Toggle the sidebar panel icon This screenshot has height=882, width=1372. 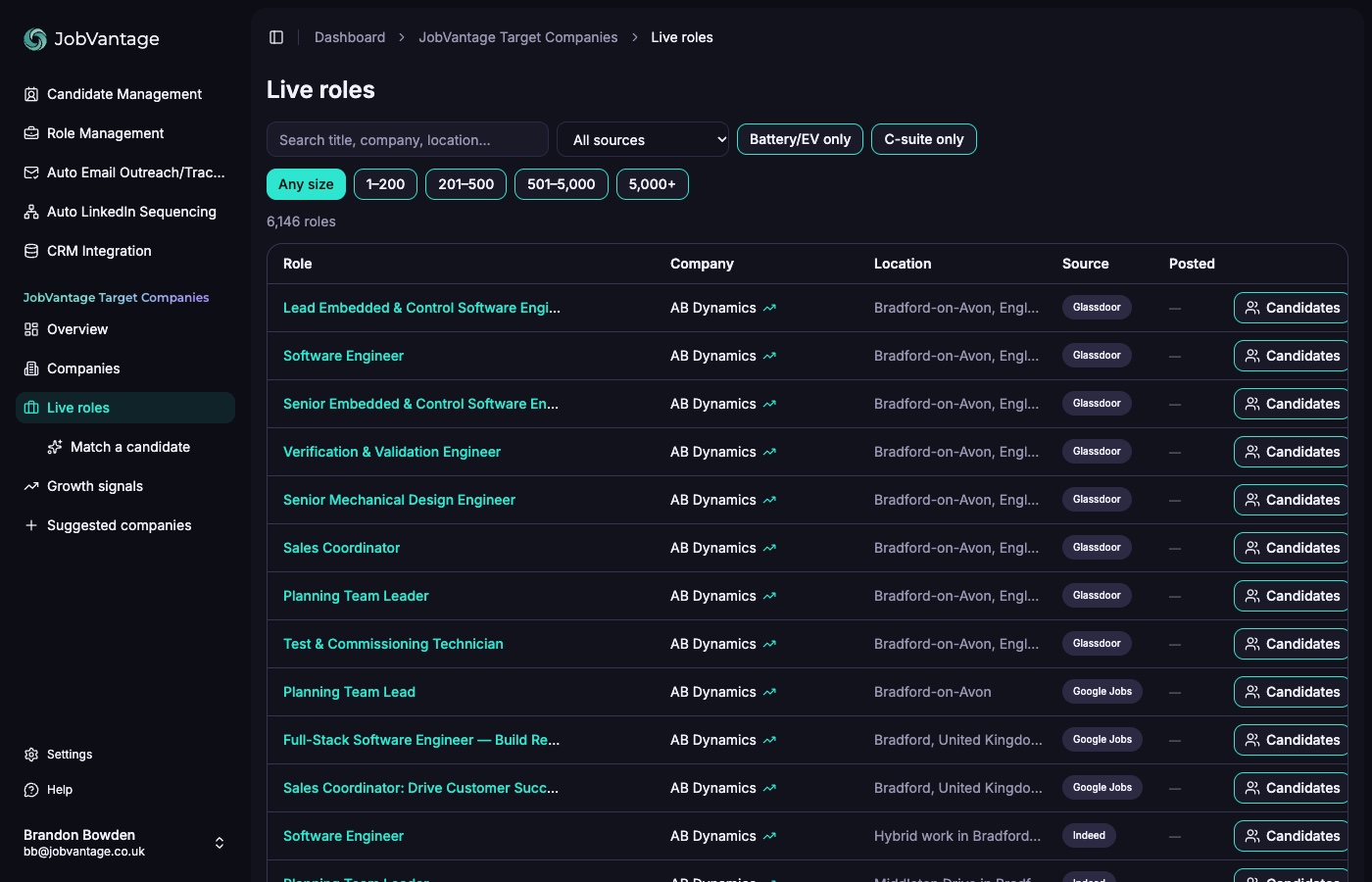(x=276, y=37)
